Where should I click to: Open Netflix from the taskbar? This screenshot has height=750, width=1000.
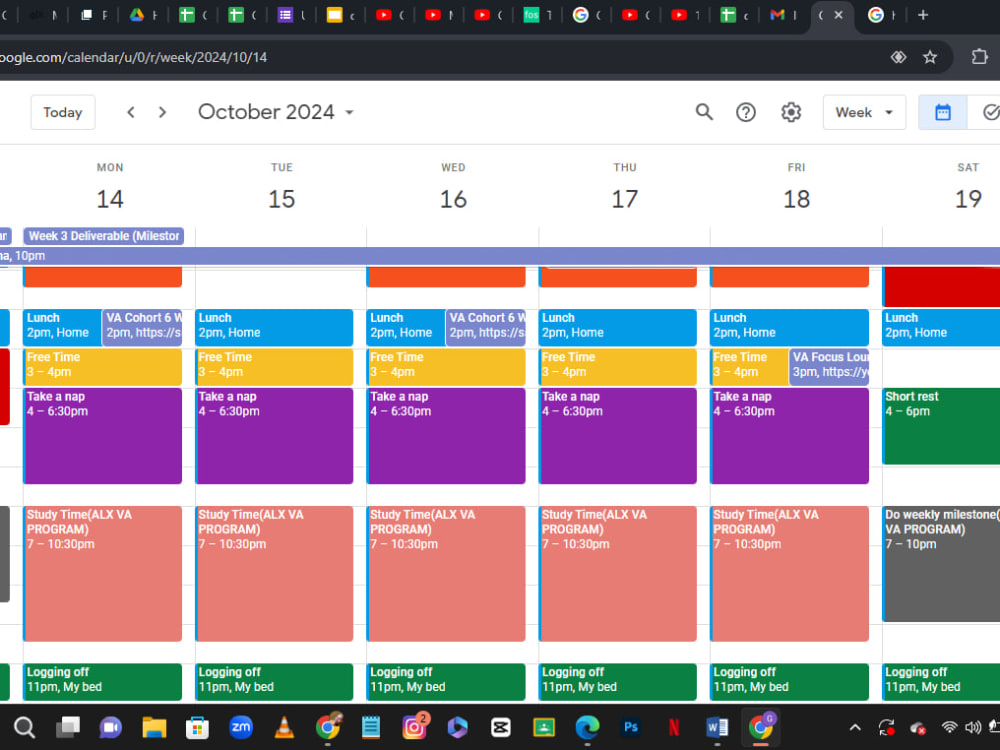[x=674, y=727]
